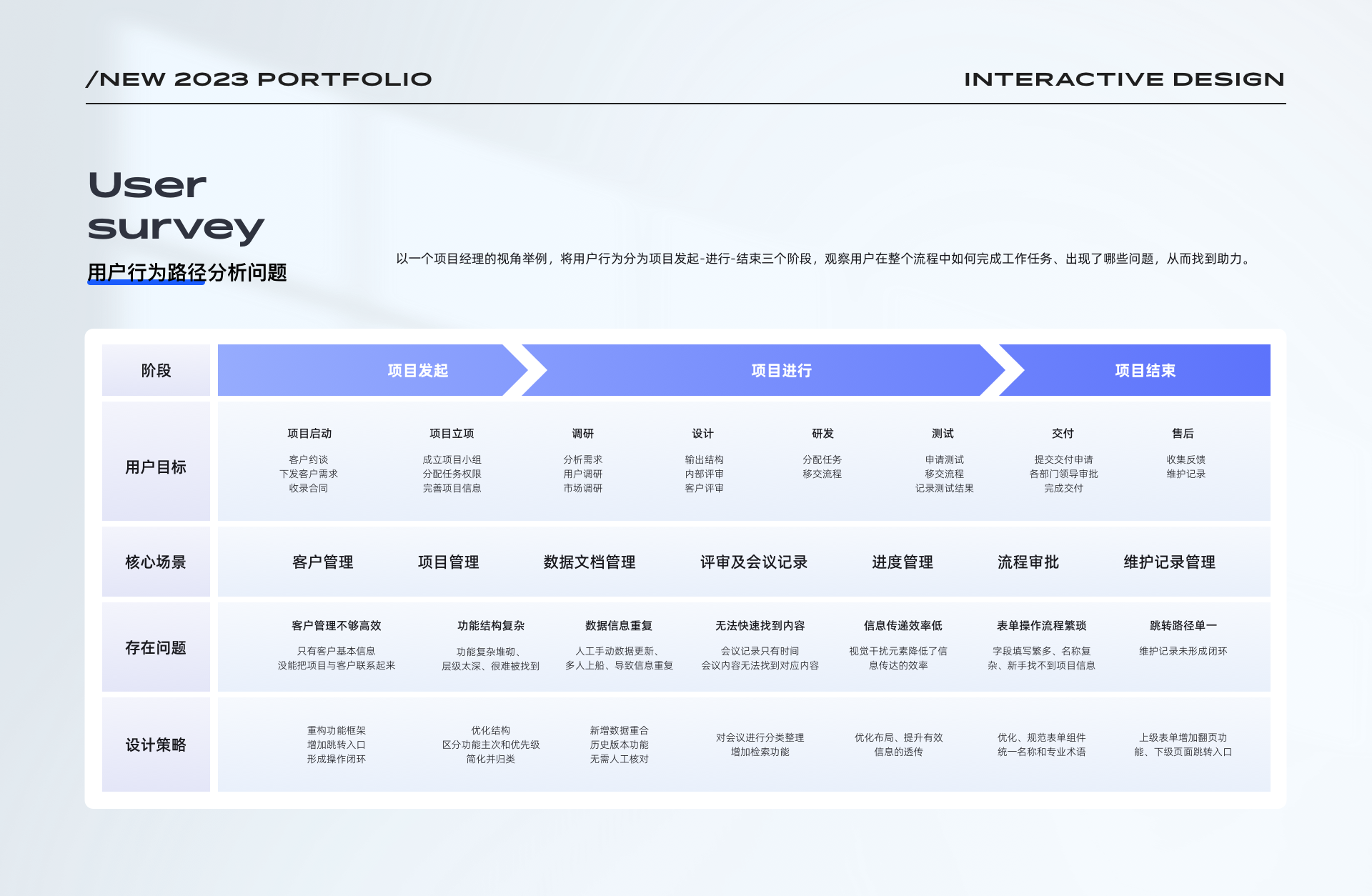Click the 对会议进行分类整理 strategy text

click(760, 737)
